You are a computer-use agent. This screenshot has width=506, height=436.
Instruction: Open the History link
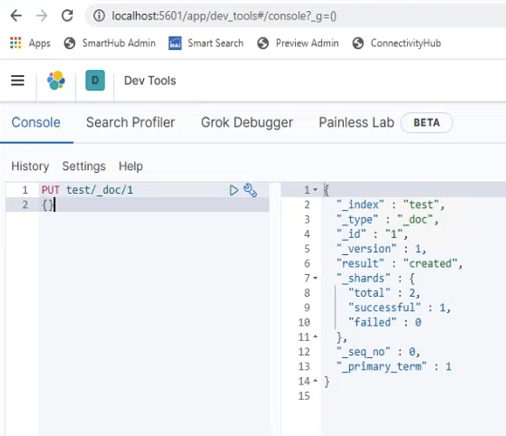(x=30, y=166)
